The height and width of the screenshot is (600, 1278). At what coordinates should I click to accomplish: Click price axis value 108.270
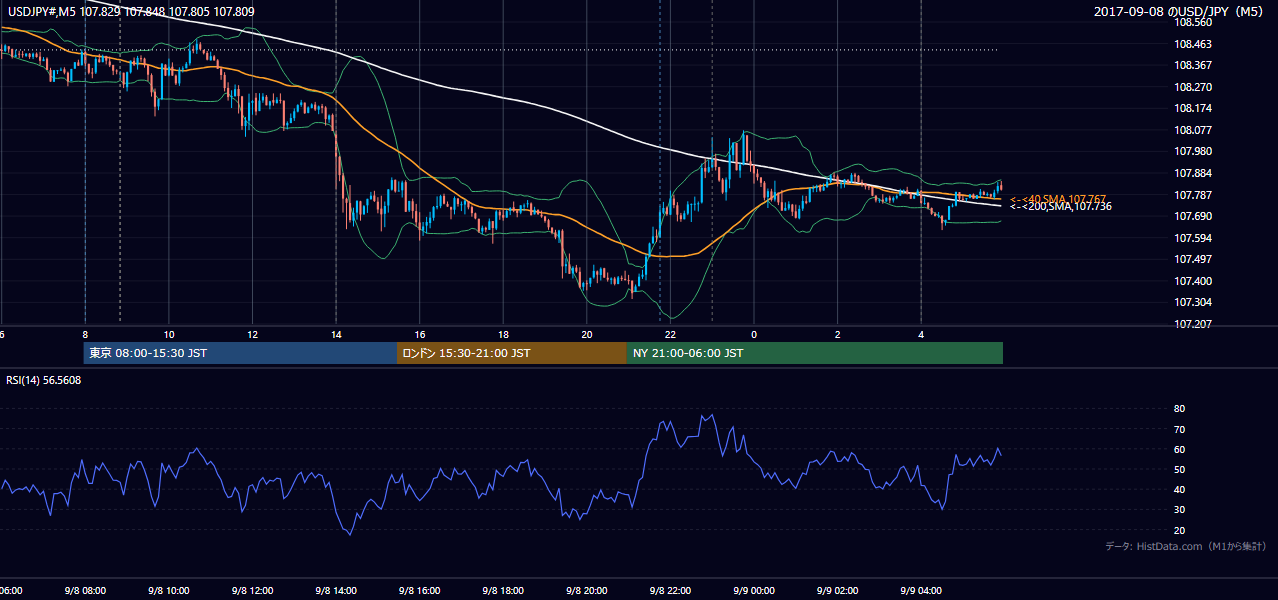click(x=1192, y=87)
